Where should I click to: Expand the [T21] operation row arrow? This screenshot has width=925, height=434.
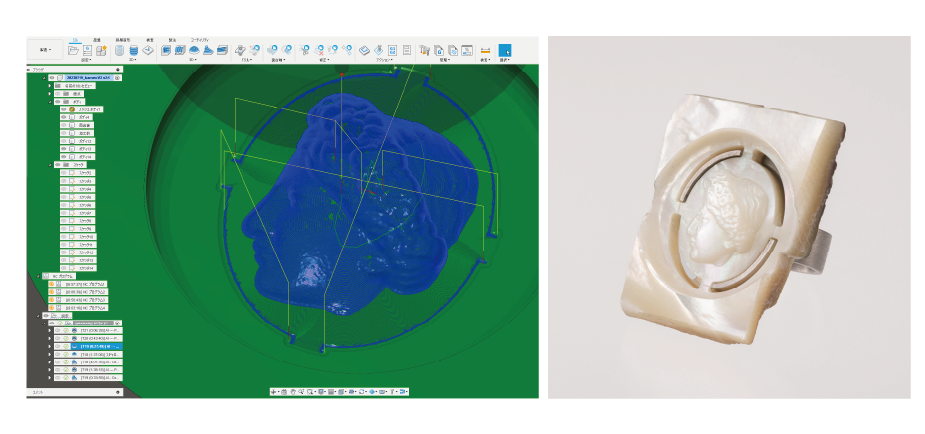click(50, 331)
